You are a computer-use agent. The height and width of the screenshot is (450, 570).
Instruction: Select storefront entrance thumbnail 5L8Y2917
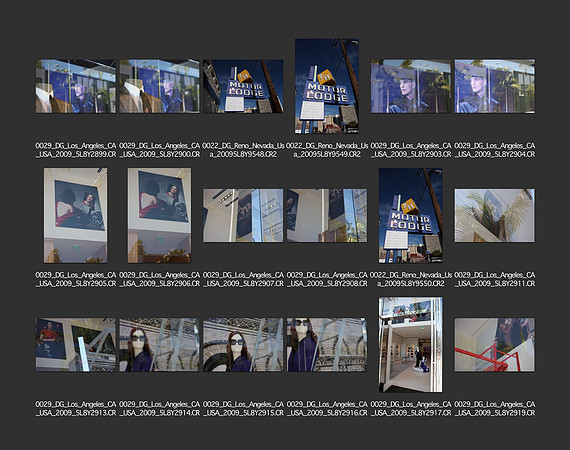[x=411, y=345]
